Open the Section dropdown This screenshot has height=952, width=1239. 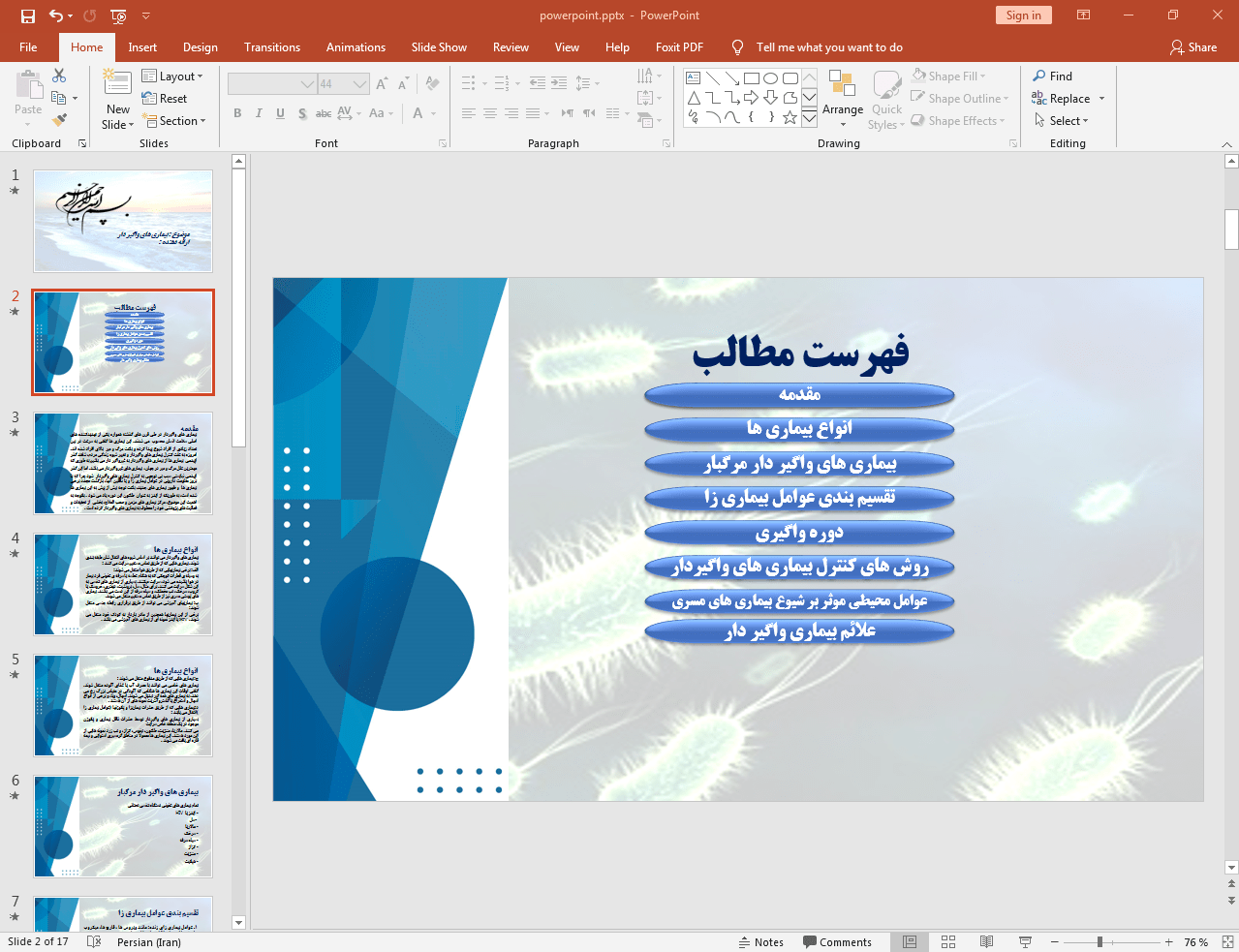click(174, 121)
